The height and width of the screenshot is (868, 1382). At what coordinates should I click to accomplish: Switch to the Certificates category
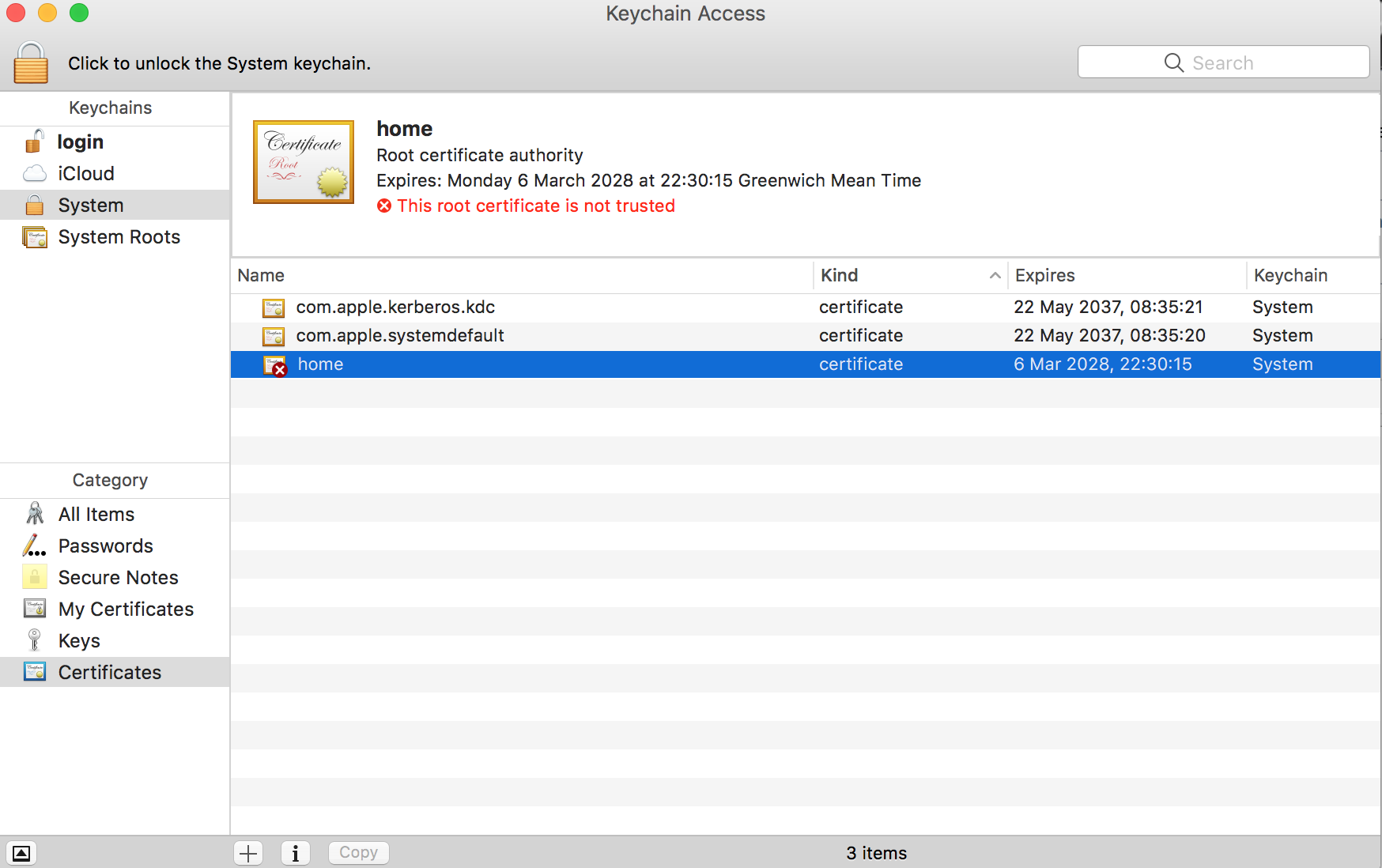tap(109, 672)
